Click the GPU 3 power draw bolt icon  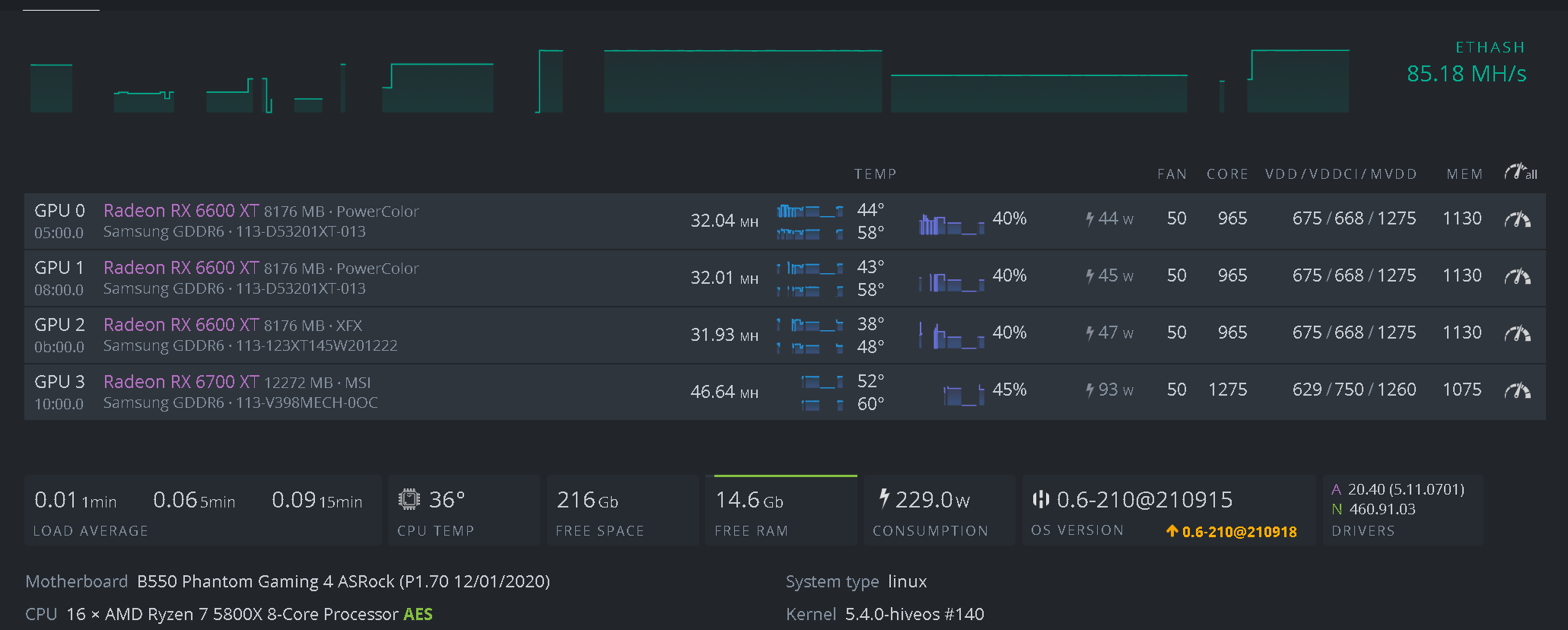[1089, 390]
